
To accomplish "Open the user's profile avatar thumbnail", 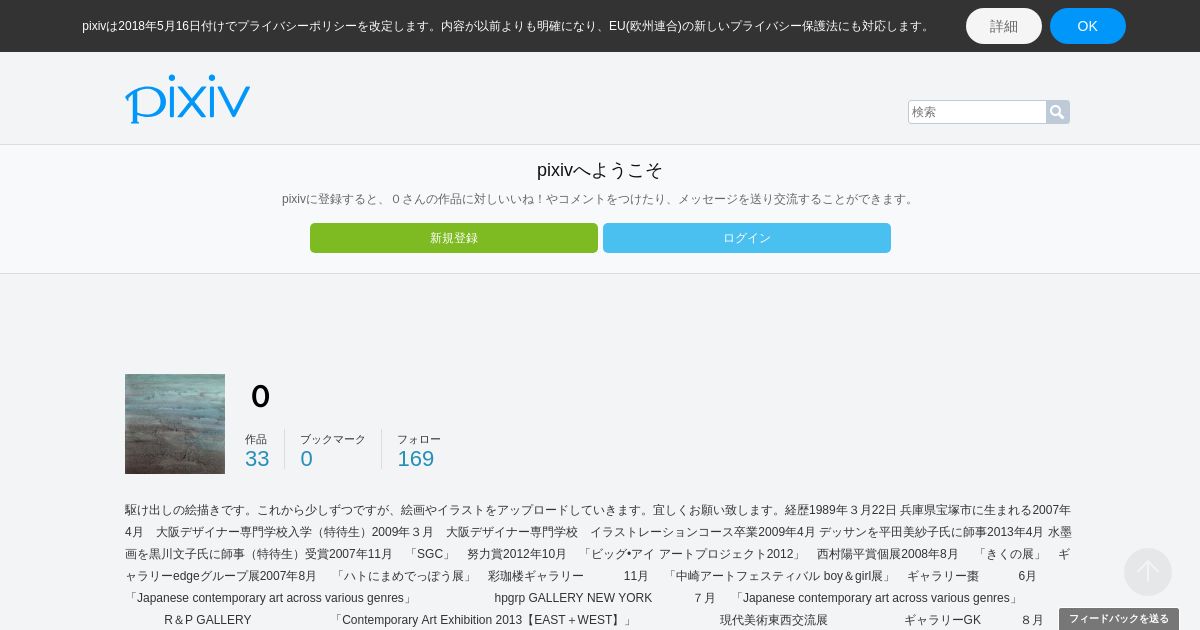I will coord(175,424).
